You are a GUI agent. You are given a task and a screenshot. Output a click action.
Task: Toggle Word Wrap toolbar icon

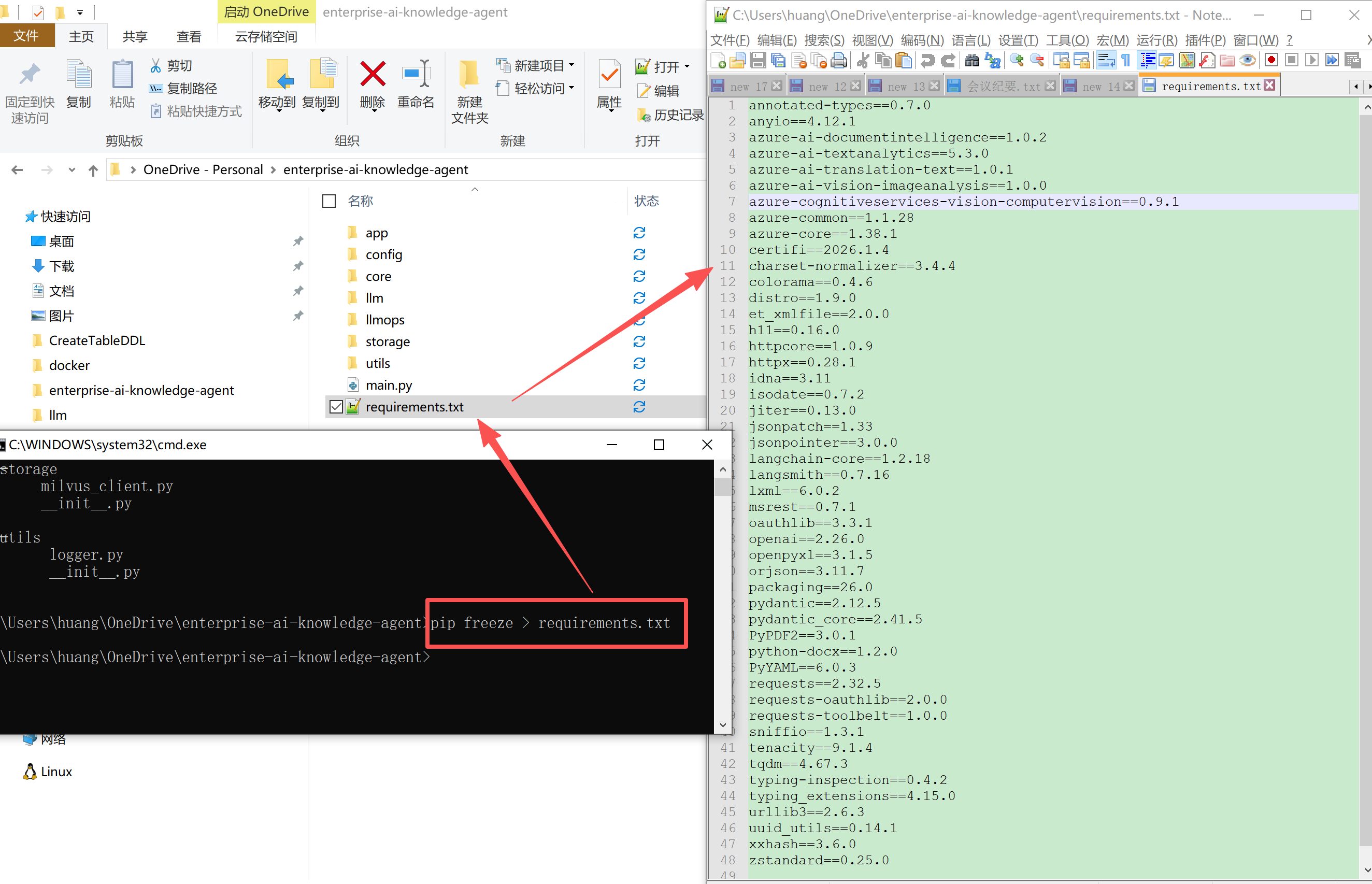(1106, 60)
